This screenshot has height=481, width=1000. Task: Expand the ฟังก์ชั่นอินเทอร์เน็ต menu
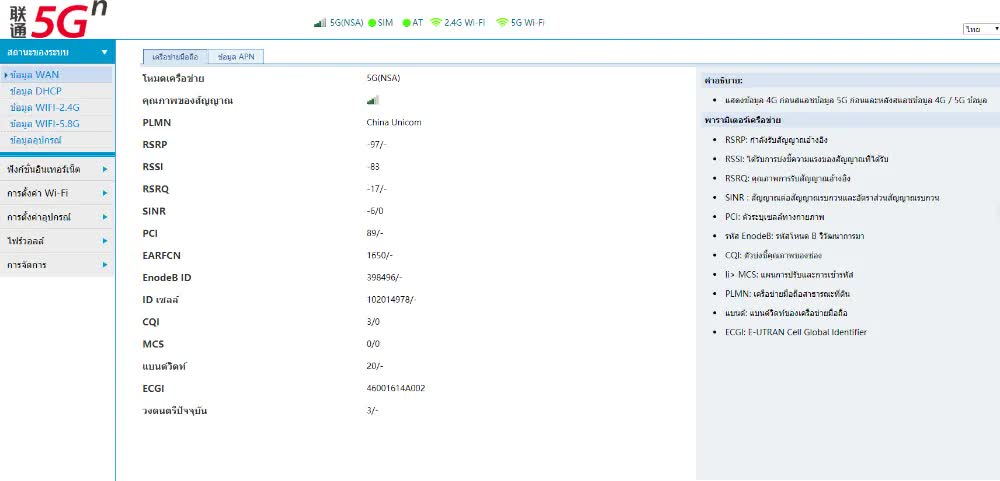click(x=57, y=170)
